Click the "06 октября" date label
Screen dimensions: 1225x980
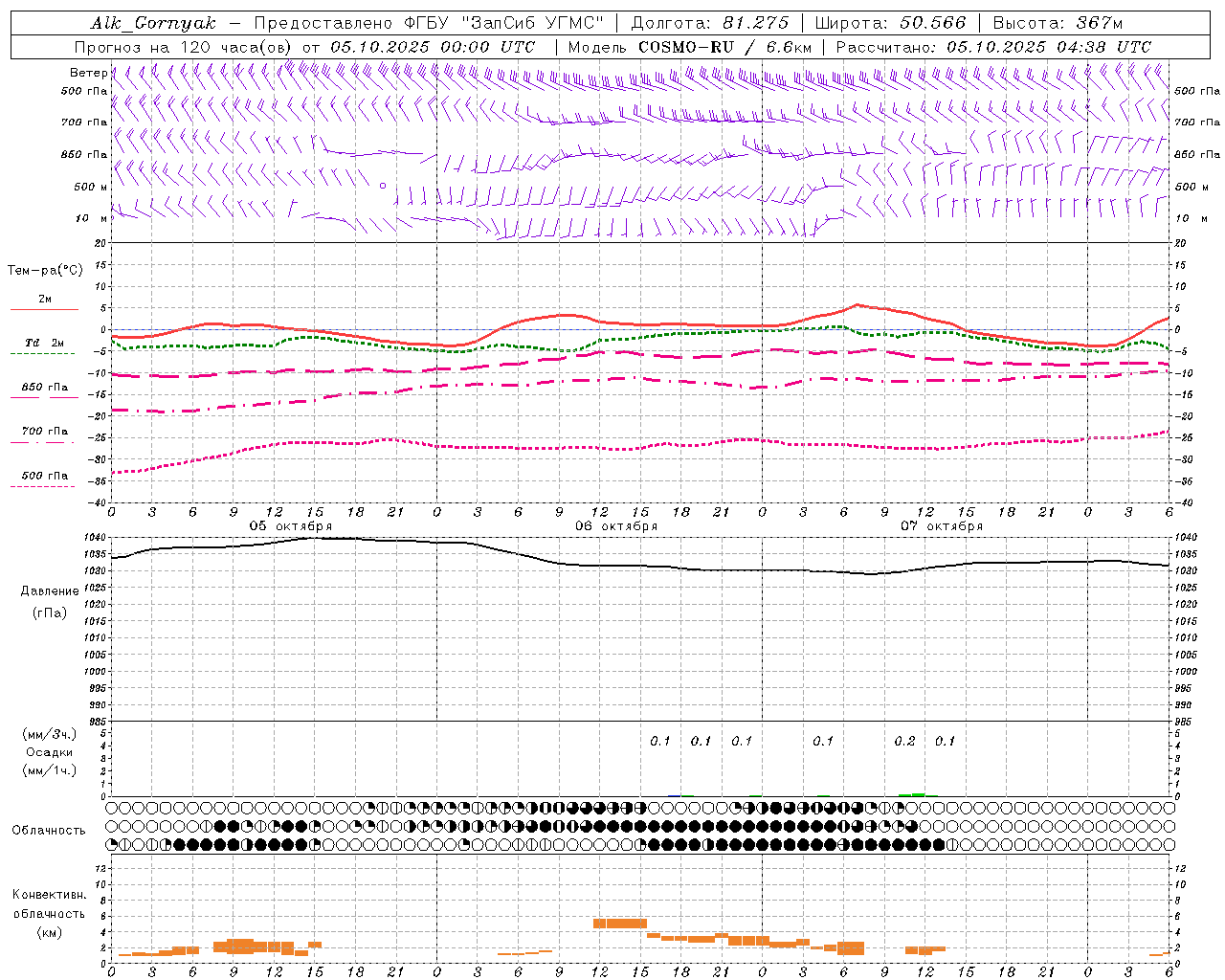616,526
